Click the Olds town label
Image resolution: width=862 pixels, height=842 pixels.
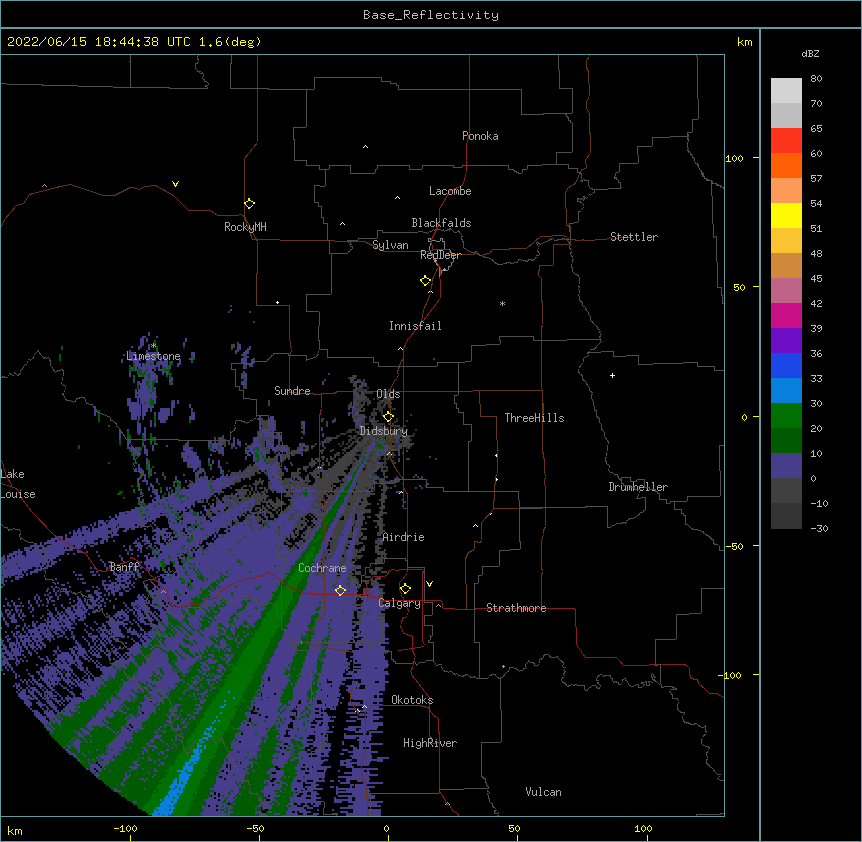(x=388, y=394)
